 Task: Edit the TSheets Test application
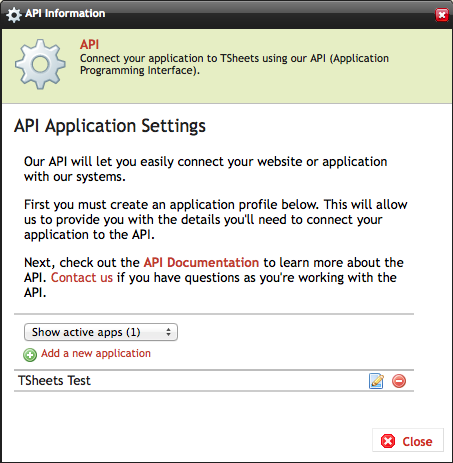pos(376,381)
